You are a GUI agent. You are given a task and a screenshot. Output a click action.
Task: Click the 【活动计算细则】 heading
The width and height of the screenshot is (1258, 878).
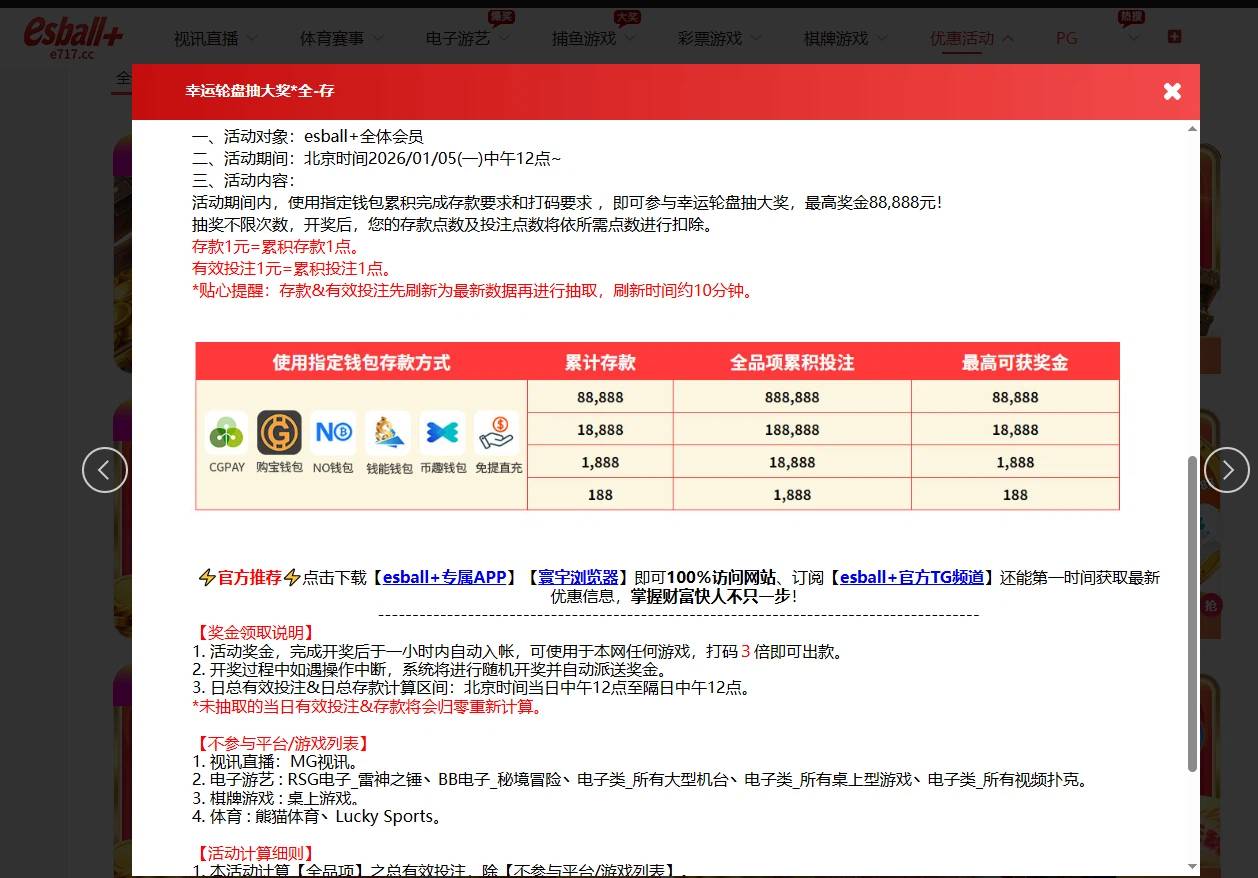[x=255, y=853]
